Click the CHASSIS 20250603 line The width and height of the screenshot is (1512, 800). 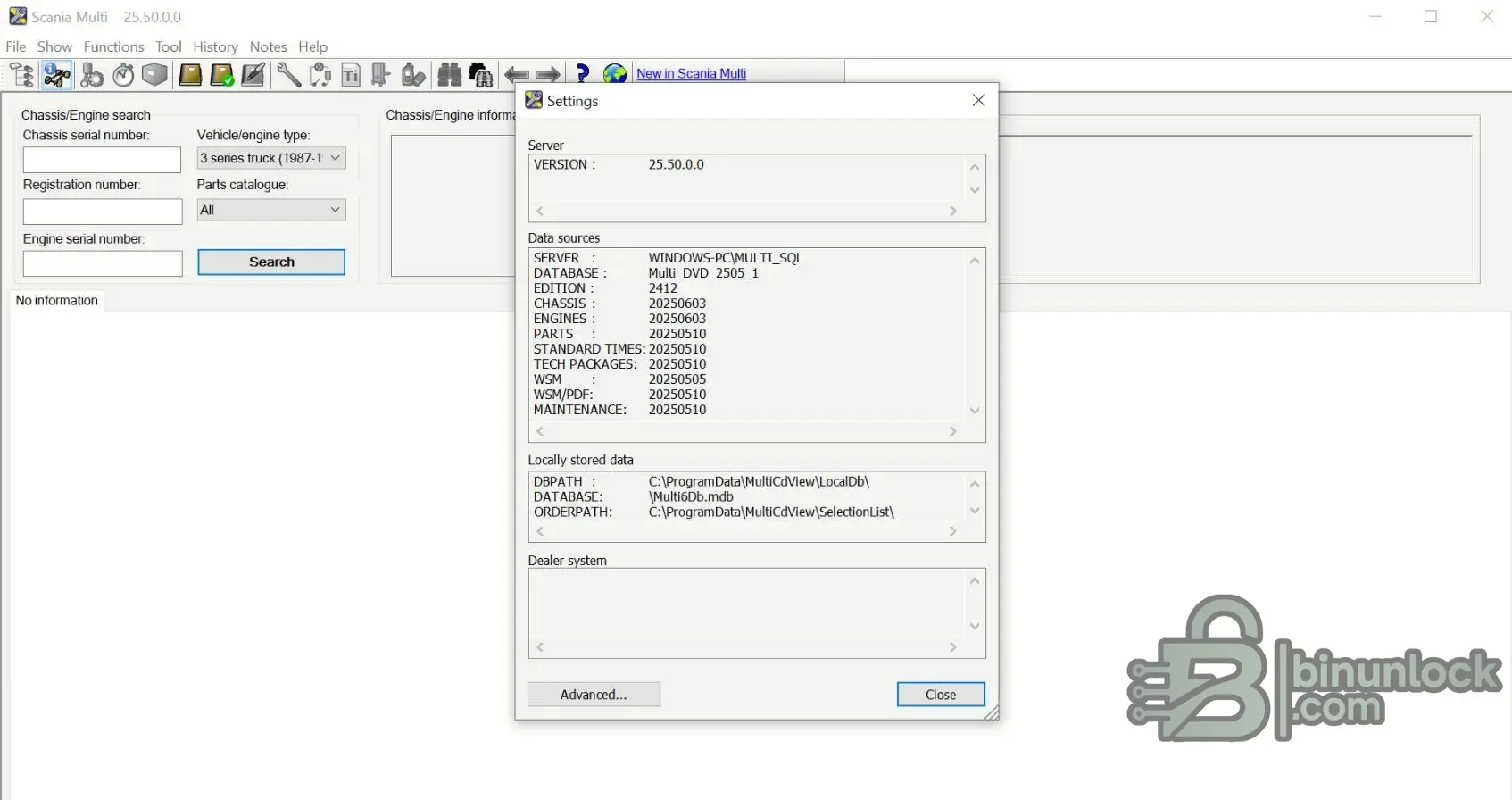[x=619, y=304]
